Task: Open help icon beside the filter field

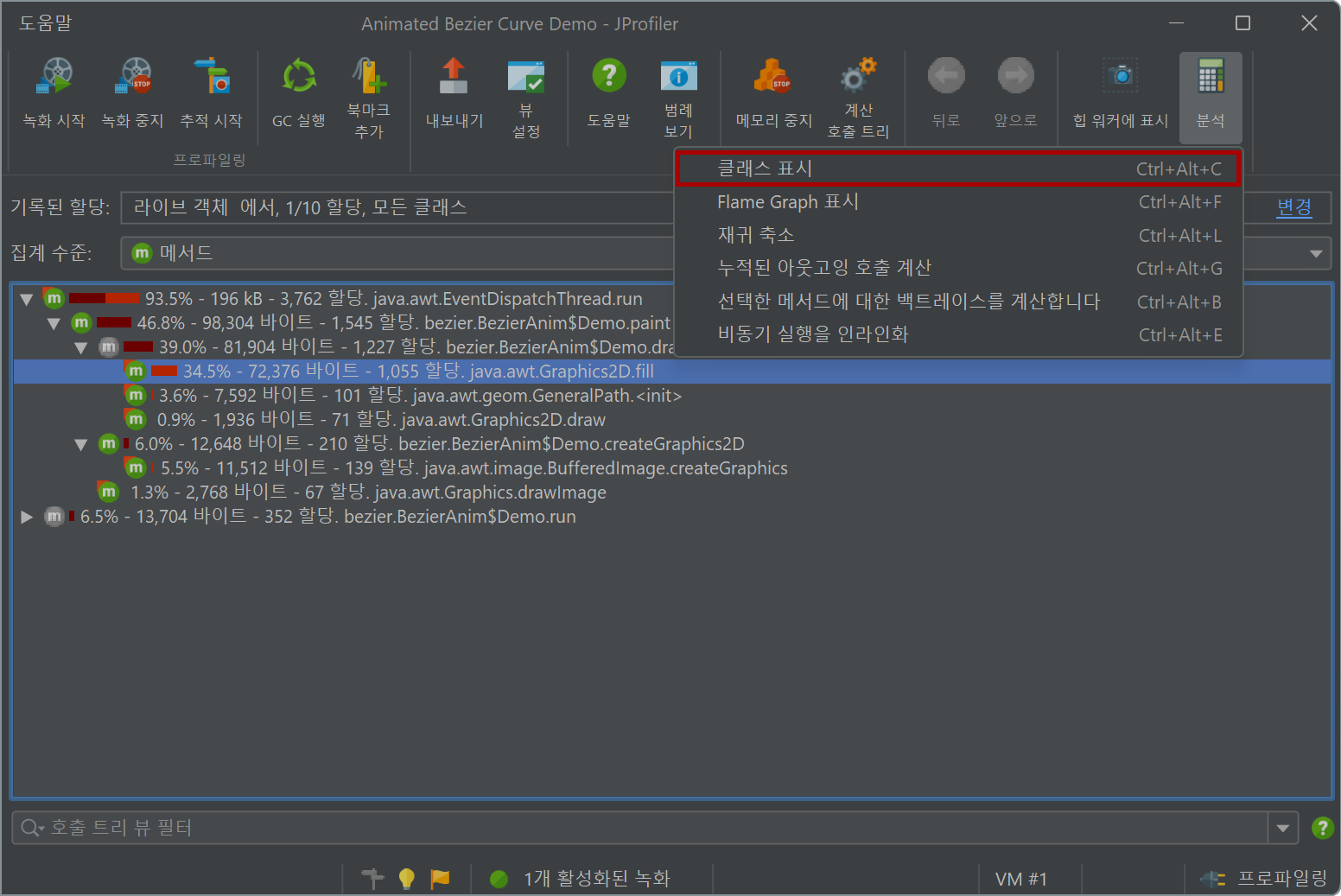Action: click(1322, 828)
